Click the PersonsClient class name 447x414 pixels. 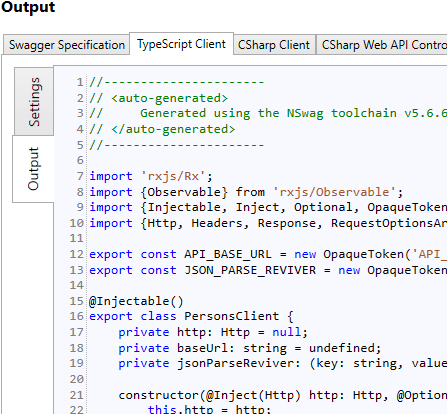[232, 316]
